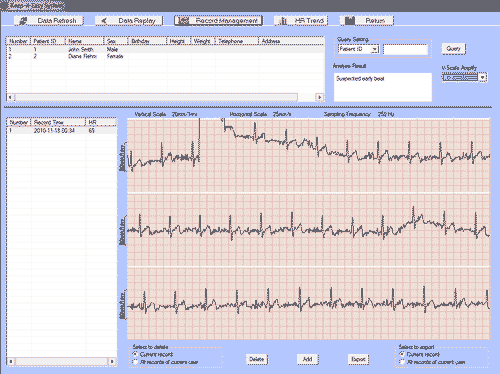Select patient row John Smith

(165, 49)
